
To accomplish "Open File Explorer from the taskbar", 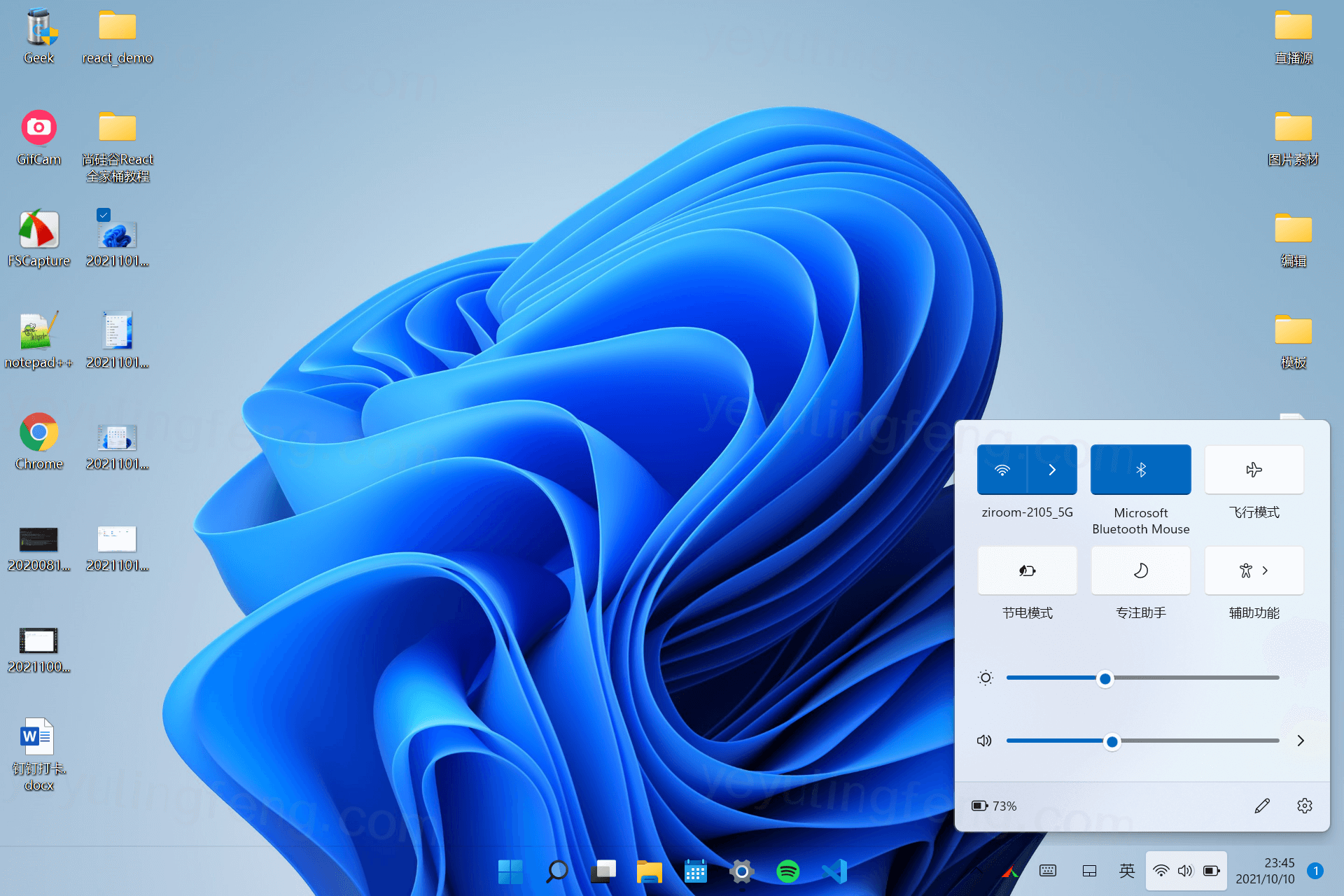I will (x=649, y=871).
